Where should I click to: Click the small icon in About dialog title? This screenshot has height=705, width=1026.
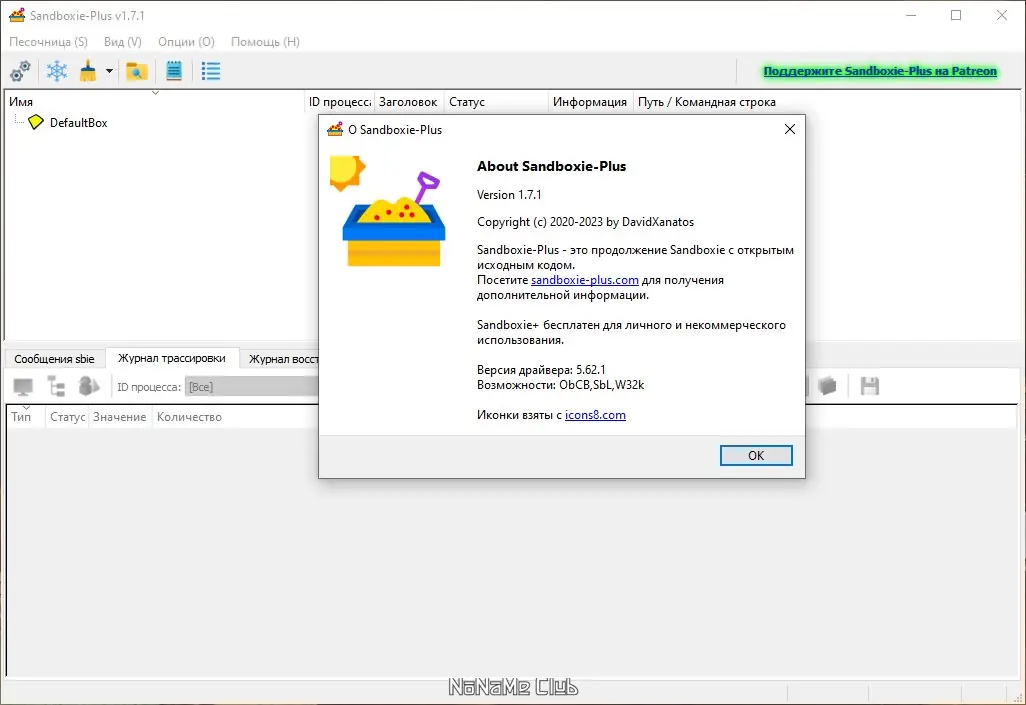click(335, 129)
